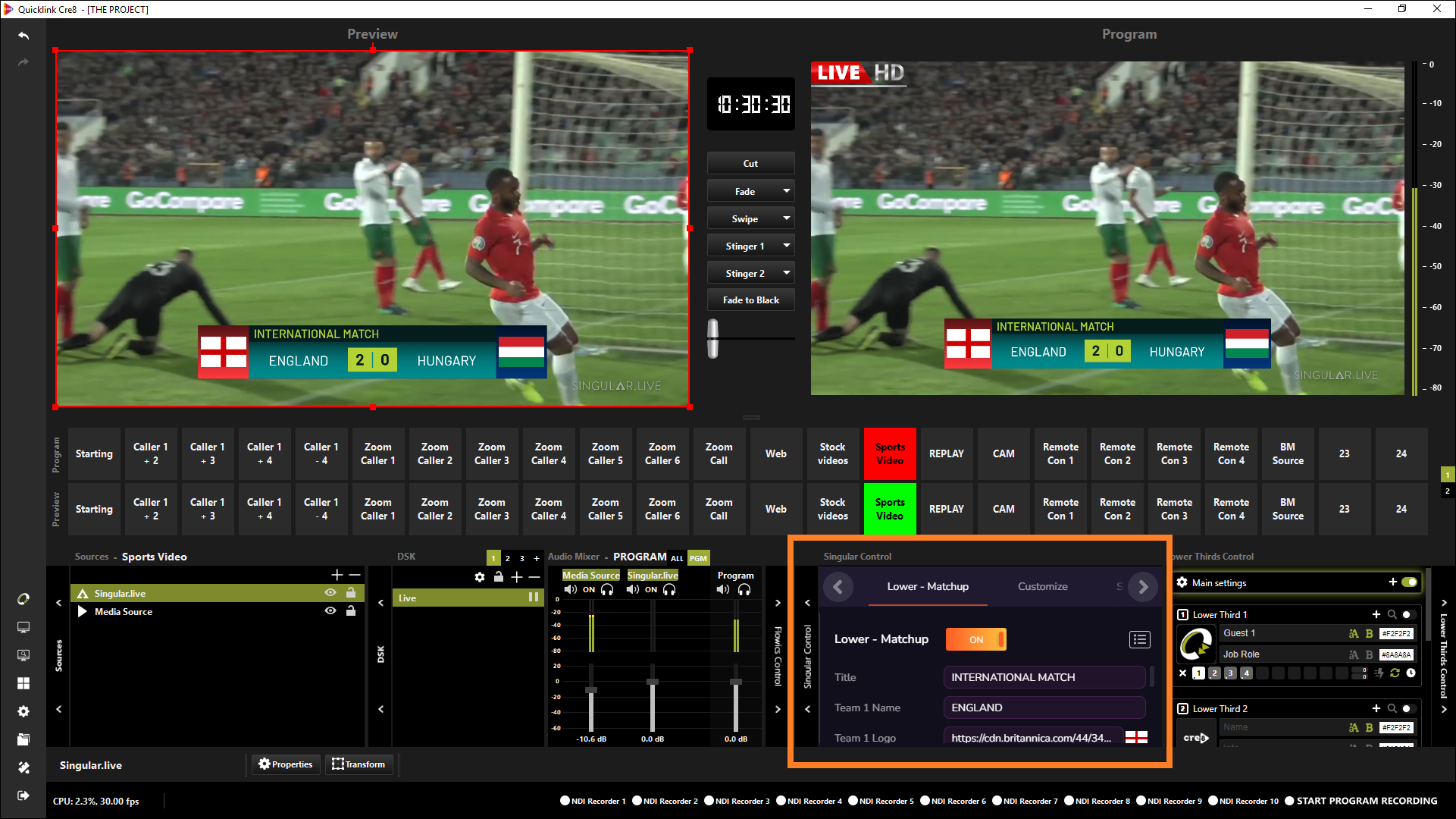Switch to the Customize tab
Screen dimensions: 1456x819
[x=1042, y=586]
